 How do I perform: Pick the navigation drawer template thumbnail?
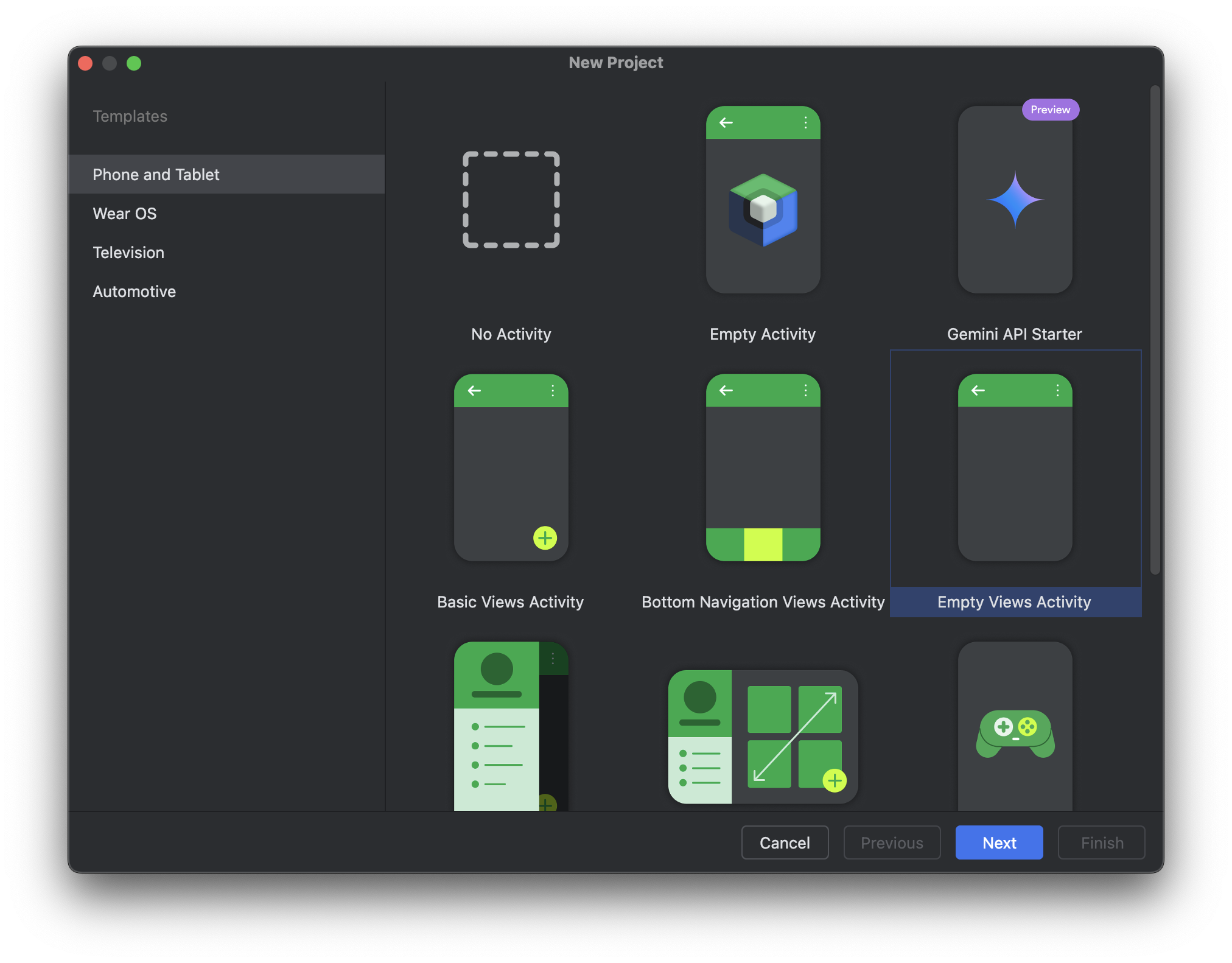click(511, 726)
